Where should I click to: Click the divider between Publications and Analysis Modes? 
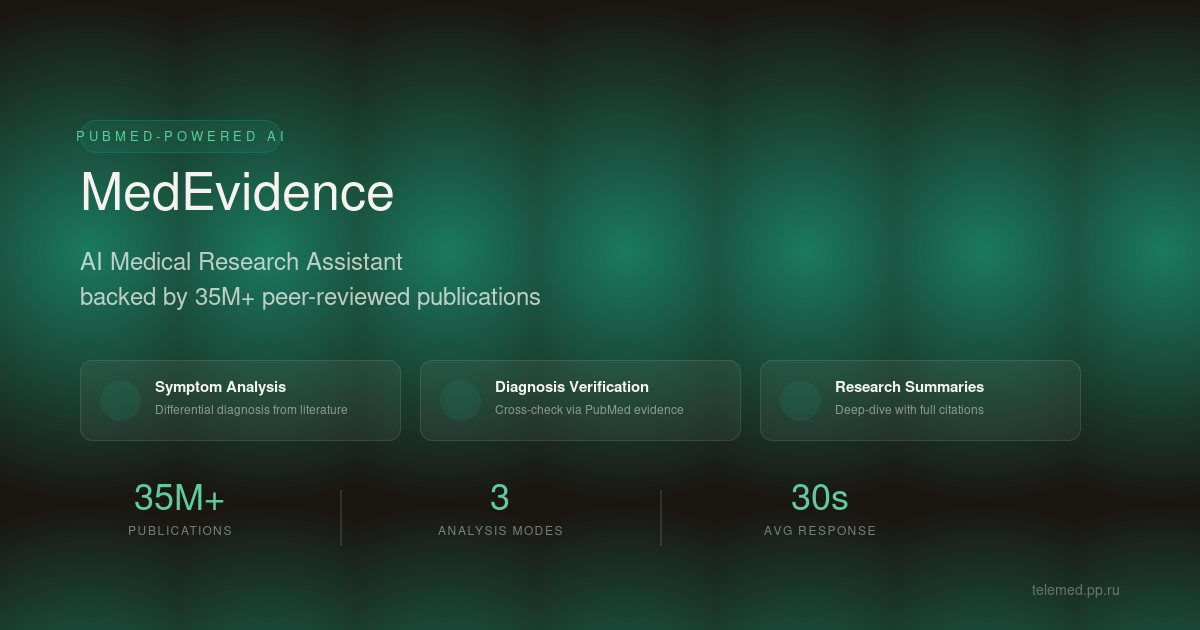[x=340, y=517]
